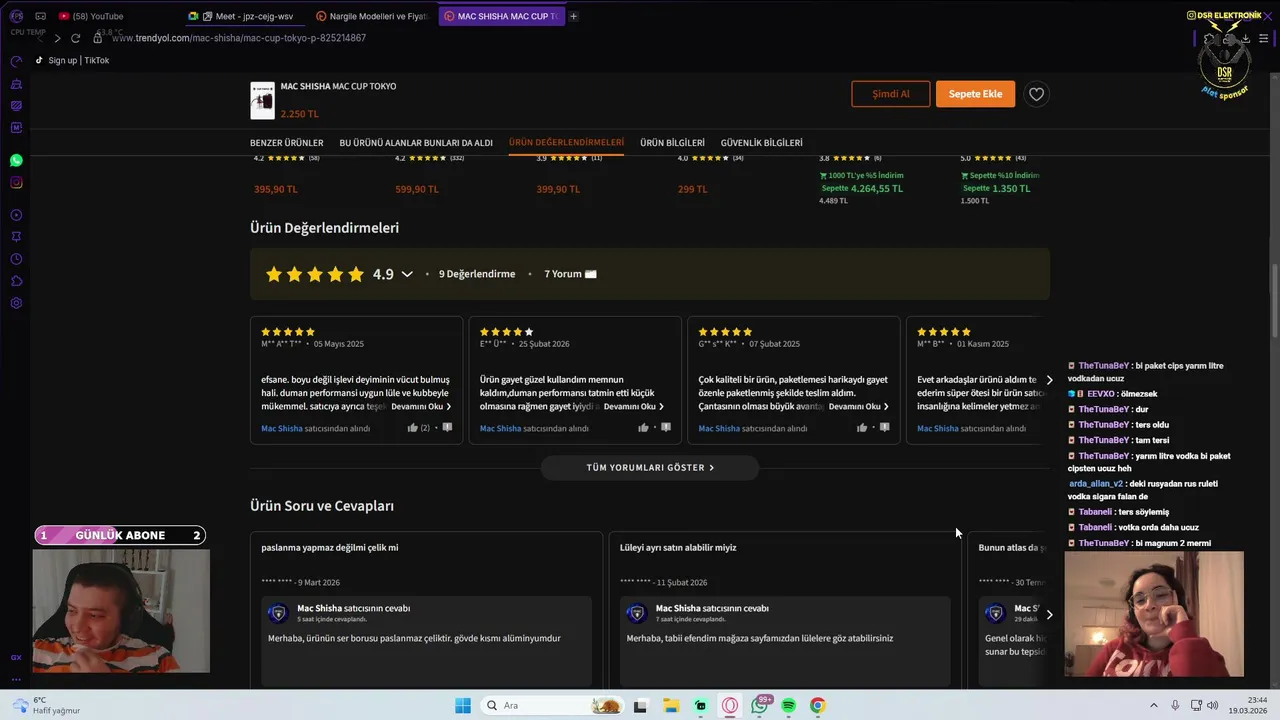Open the Güvenlik Bilgileri section tab

761,143
